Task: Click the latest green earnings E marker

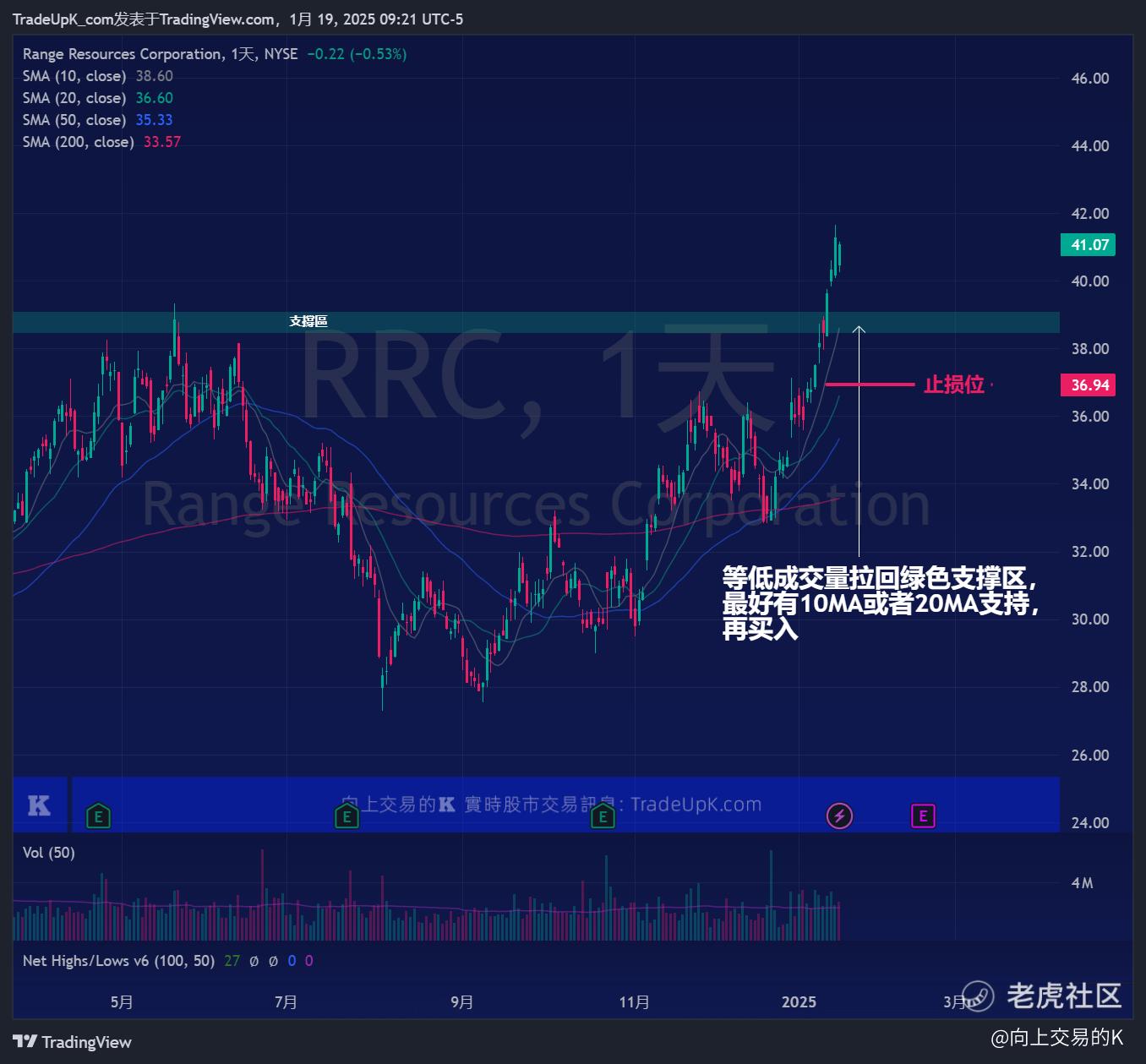Action: (603, 816)
